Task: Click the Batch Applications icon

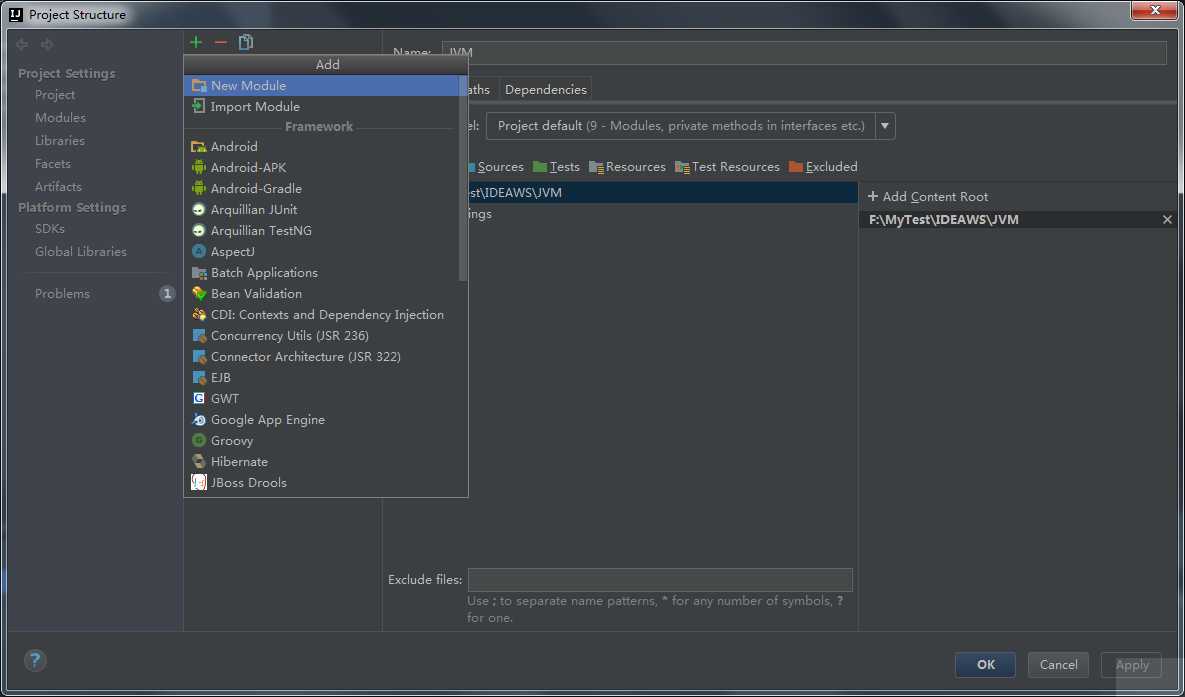Action: [199, 273]
